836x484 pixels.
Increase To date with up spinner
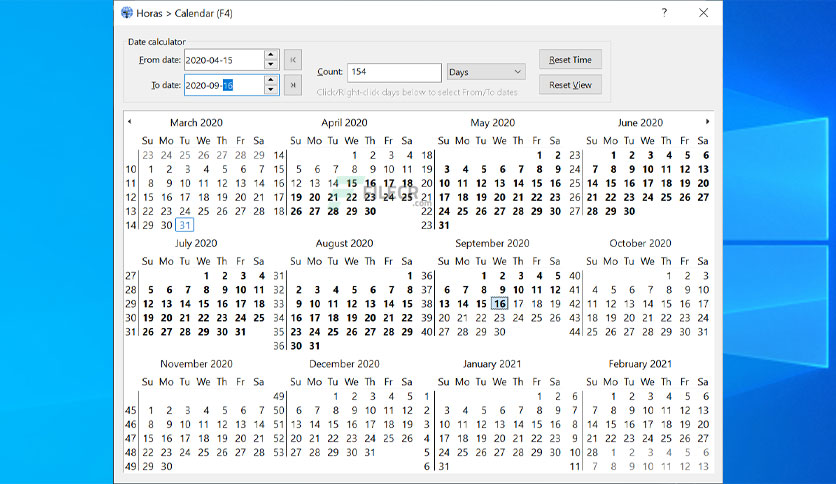pos(271,79)
